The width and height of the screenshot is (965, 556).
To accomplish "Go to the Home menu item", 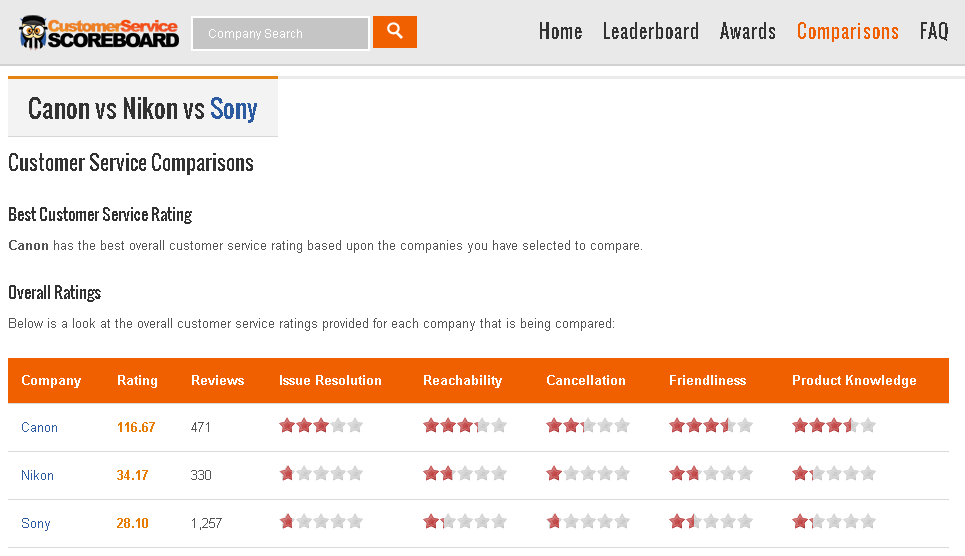I will click(x=560, y=31).
